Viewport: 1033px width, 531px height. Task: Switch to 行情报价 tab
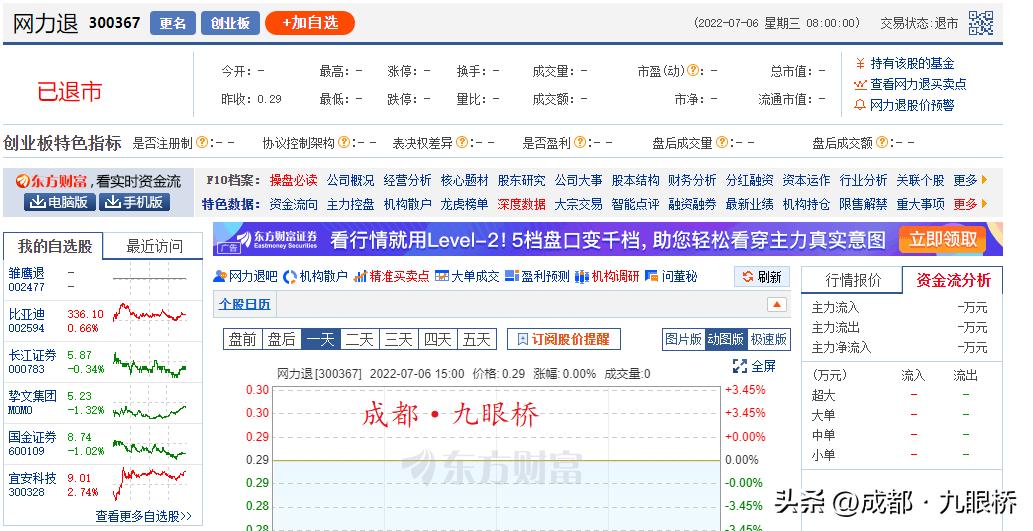point(852,280)
